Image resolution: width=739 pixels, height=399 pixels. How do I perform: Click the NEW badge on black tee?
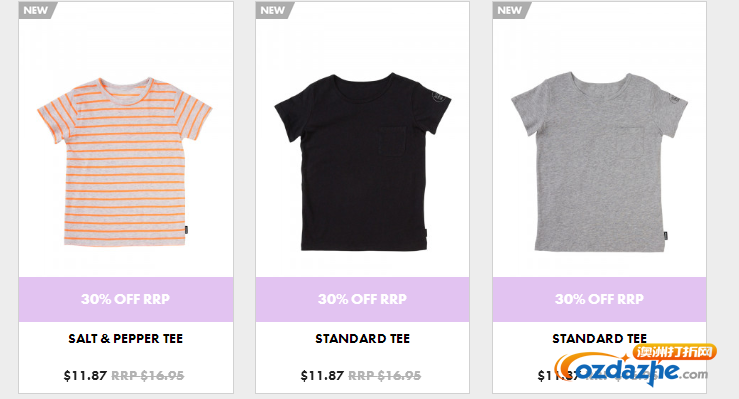tap(273, 10)
